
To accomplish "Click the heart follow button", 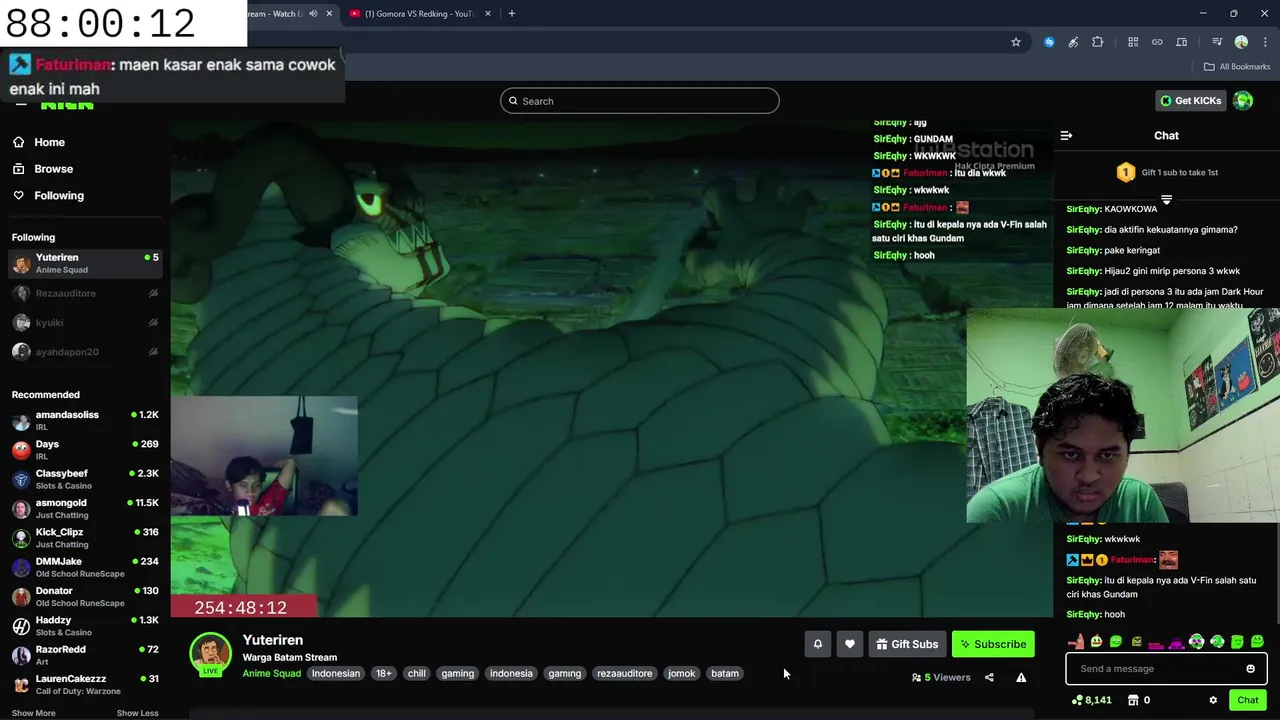I will (x=850, y=644).
